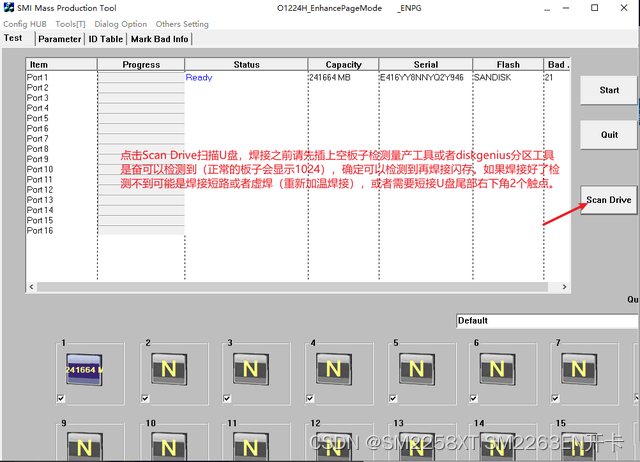
Task: Toggle the checkbox under port 2
Action: click(x=145, y=398)
